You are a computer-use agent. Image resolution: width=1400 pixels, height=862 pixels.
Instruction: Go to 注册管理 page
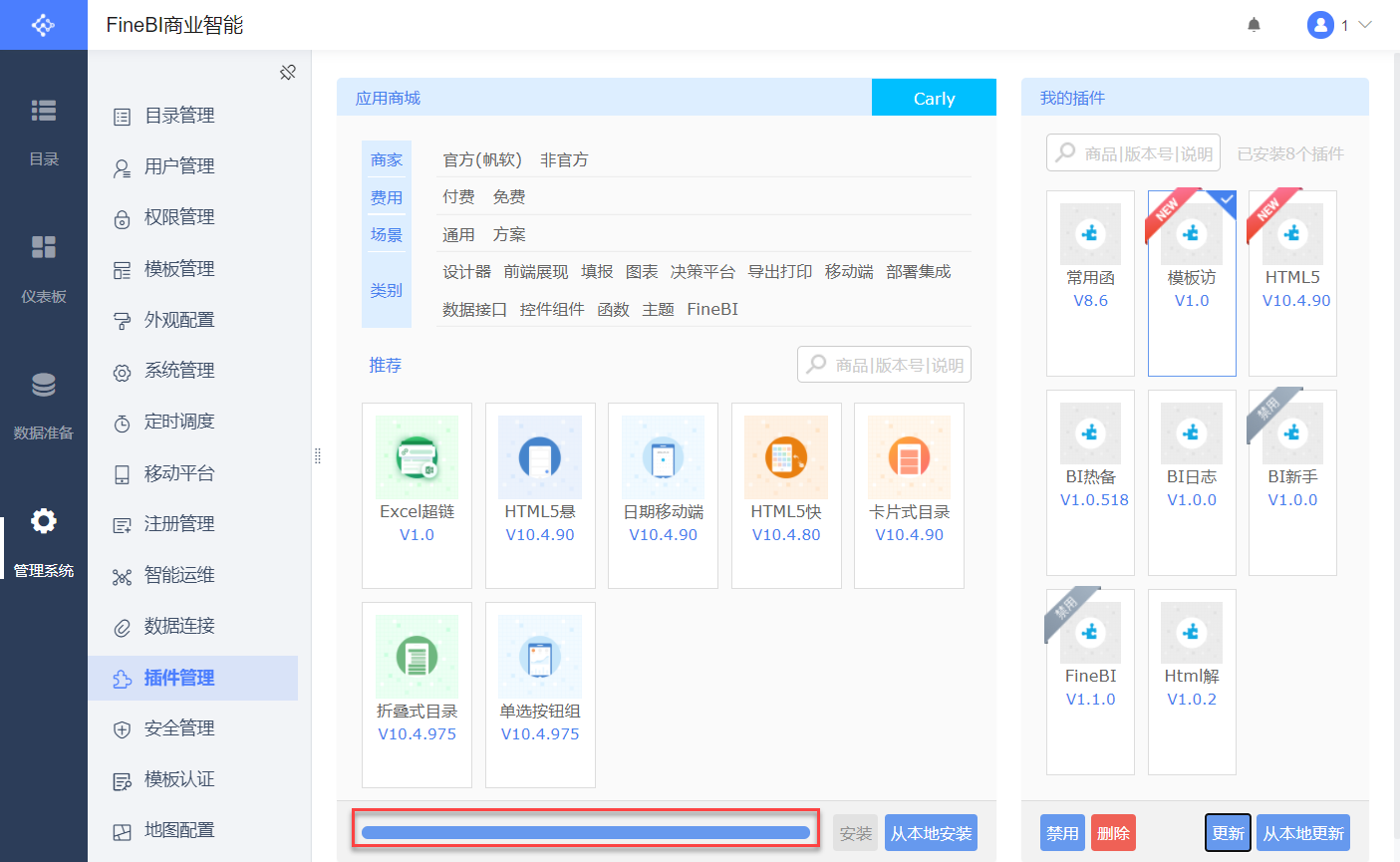point(192,524)
